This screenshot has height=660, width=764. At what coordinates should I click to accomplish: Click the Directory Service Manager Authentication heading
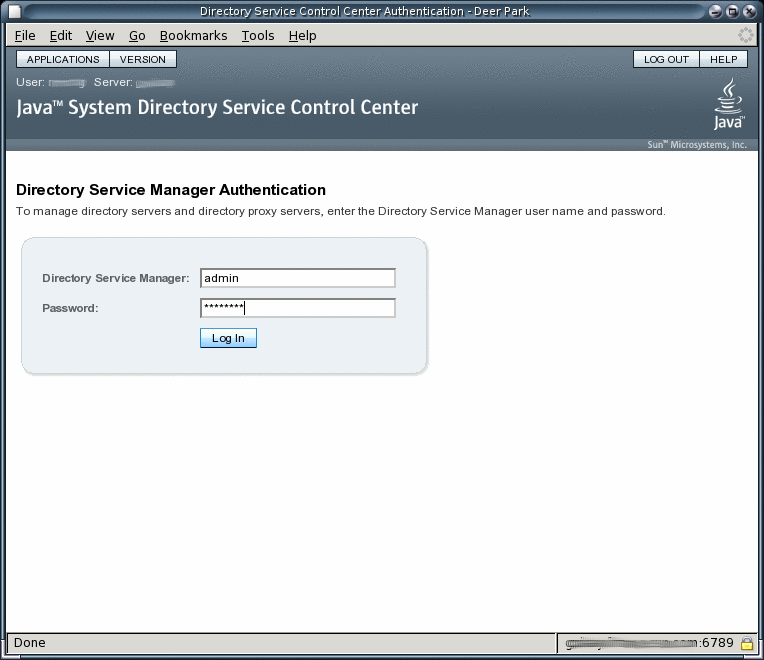click(171, 190)
